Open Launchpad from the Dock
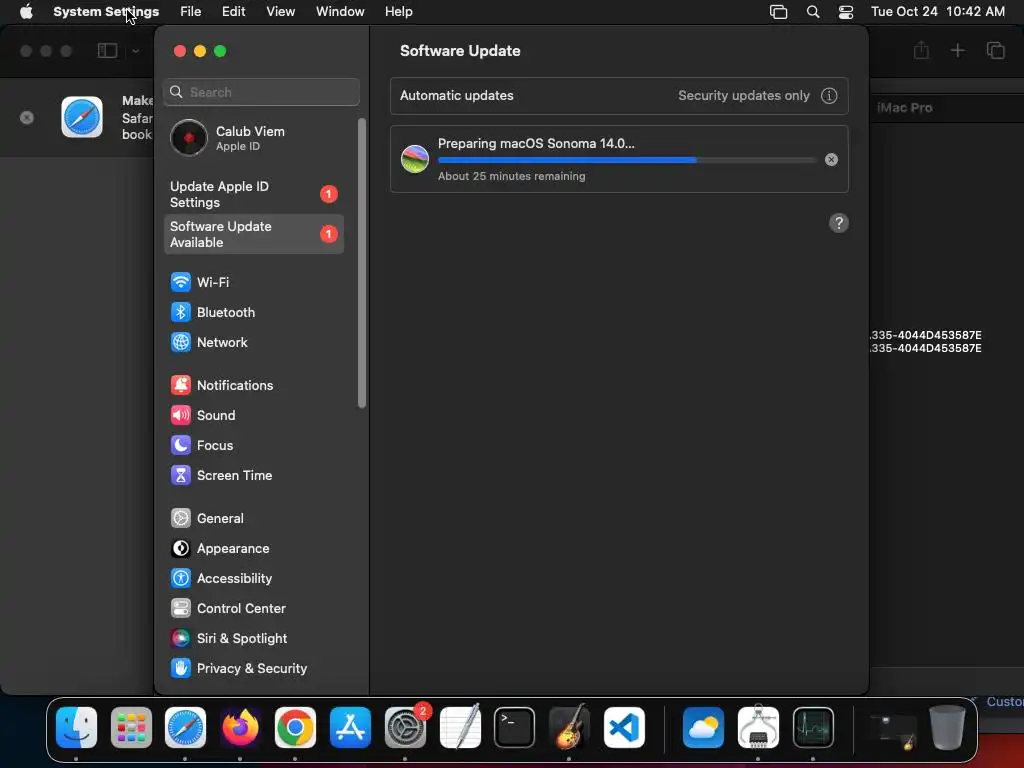The height and width of the screenshot is (768, 1024). click(x=131, y=728)
